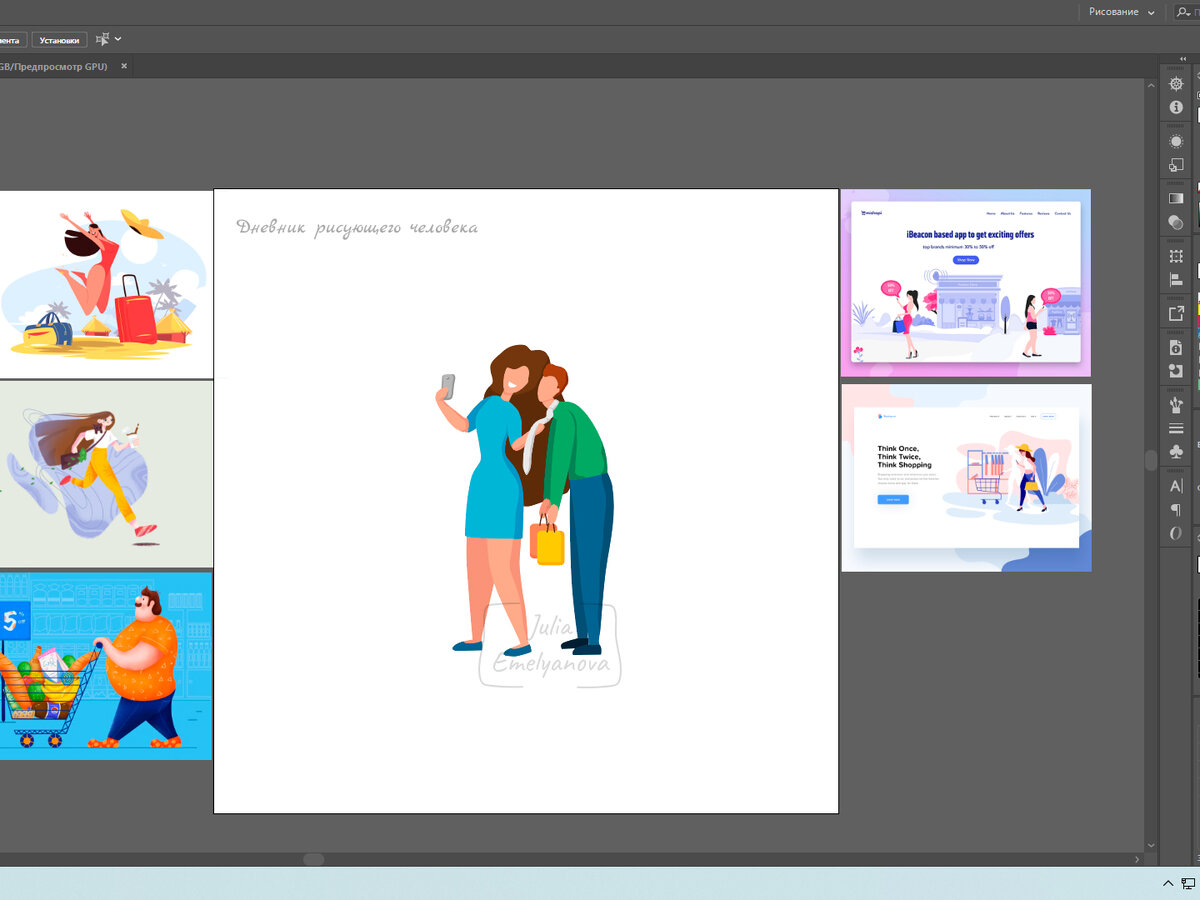Screen dimensions: 1200x900
Task: Open the Gradient panel
Action: click(1176, 198)
